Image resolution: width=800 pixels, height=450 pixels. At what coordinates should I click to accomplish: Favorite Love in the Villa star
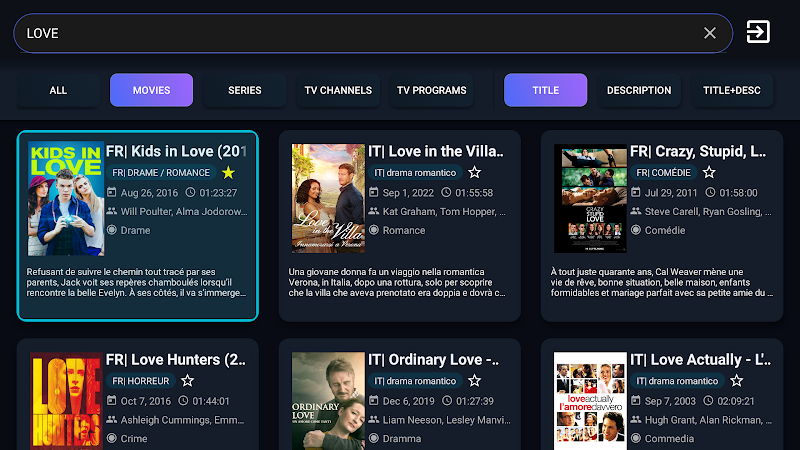point(474,172)
